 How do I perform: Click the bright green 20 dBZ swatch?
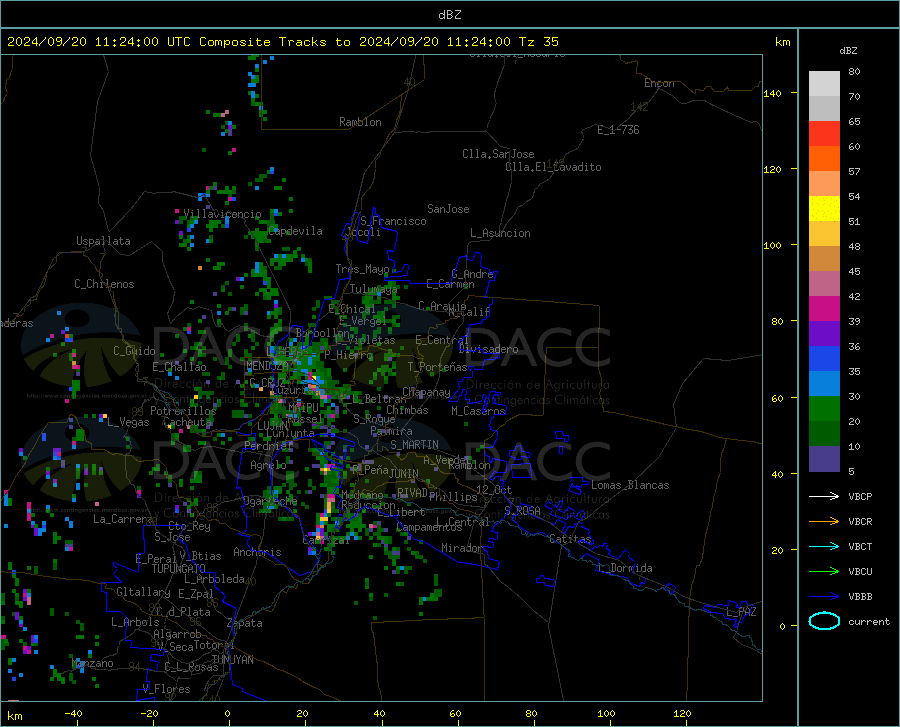(x=824, y=409)
